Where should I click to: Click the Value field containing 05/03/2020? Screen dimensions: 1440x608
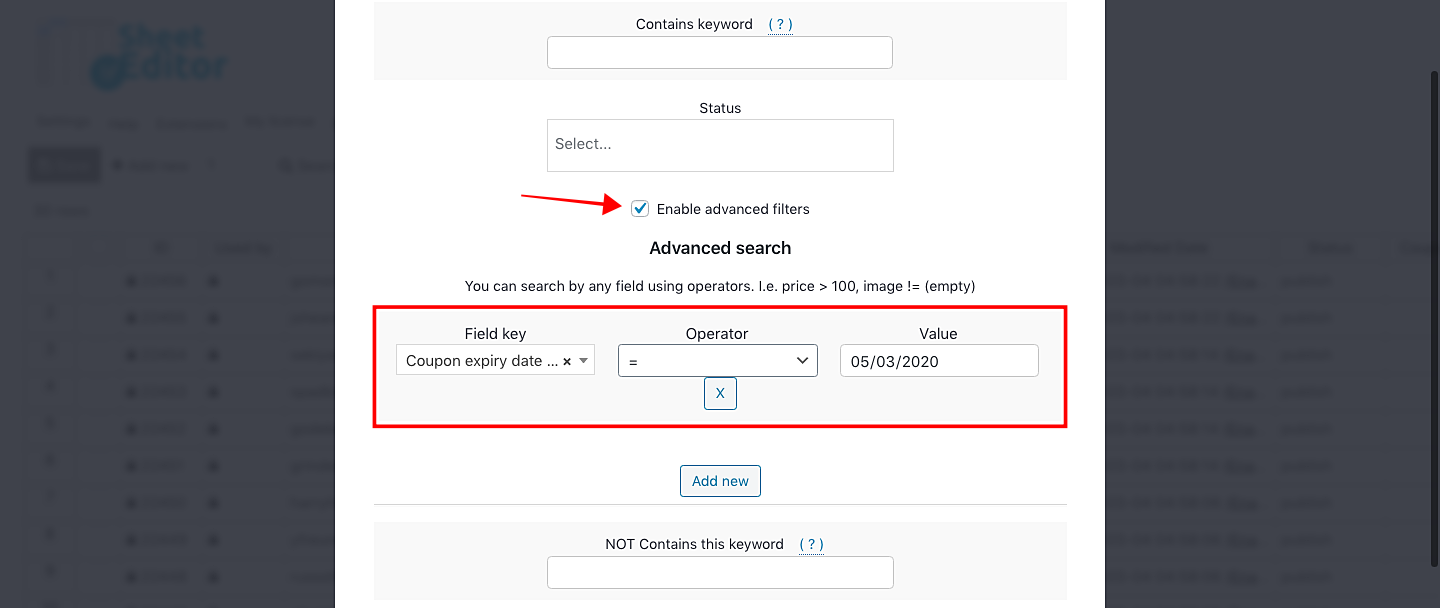pos(939,361)
